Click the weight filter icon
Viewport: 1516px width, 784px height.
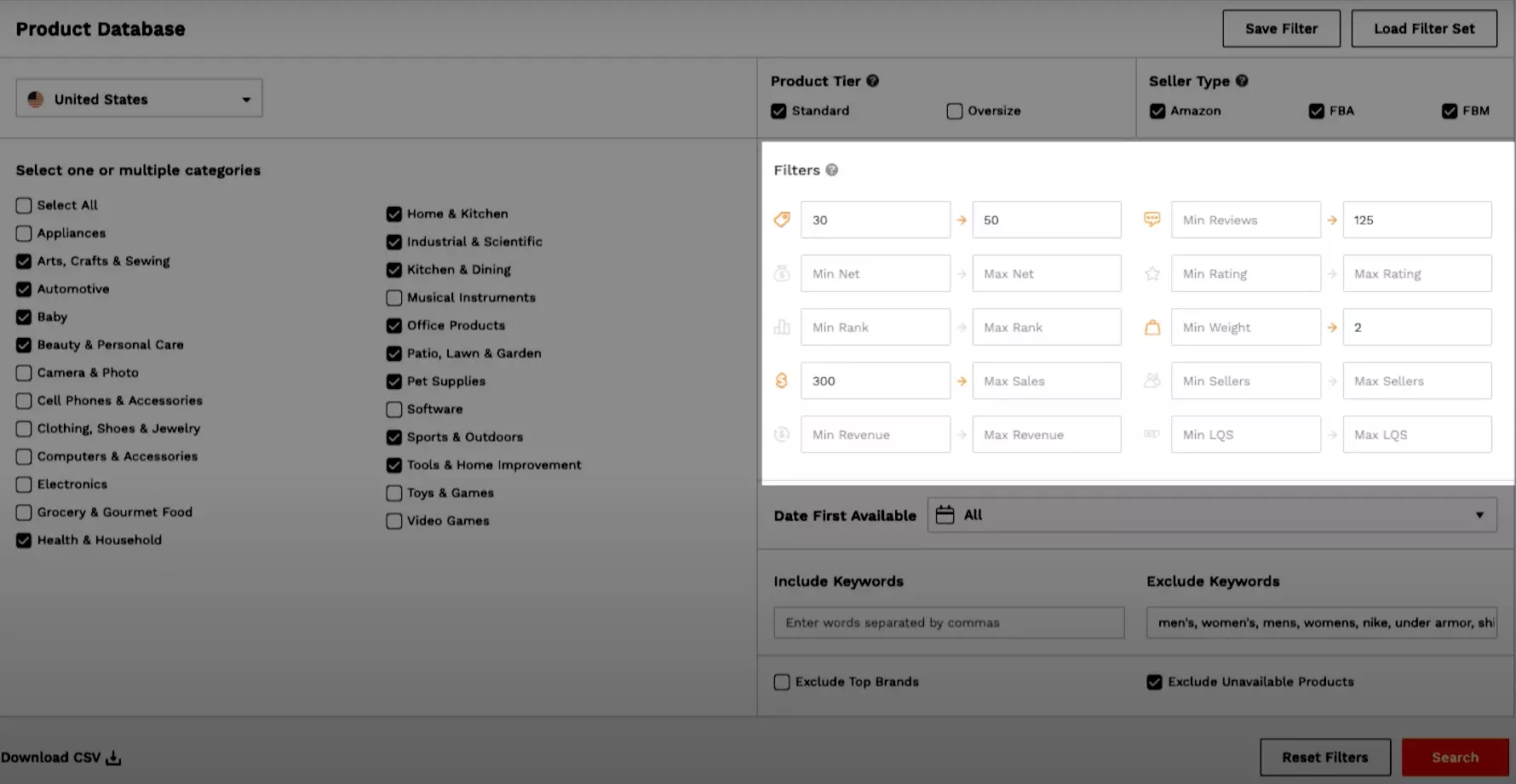[x=1152, y=327]
